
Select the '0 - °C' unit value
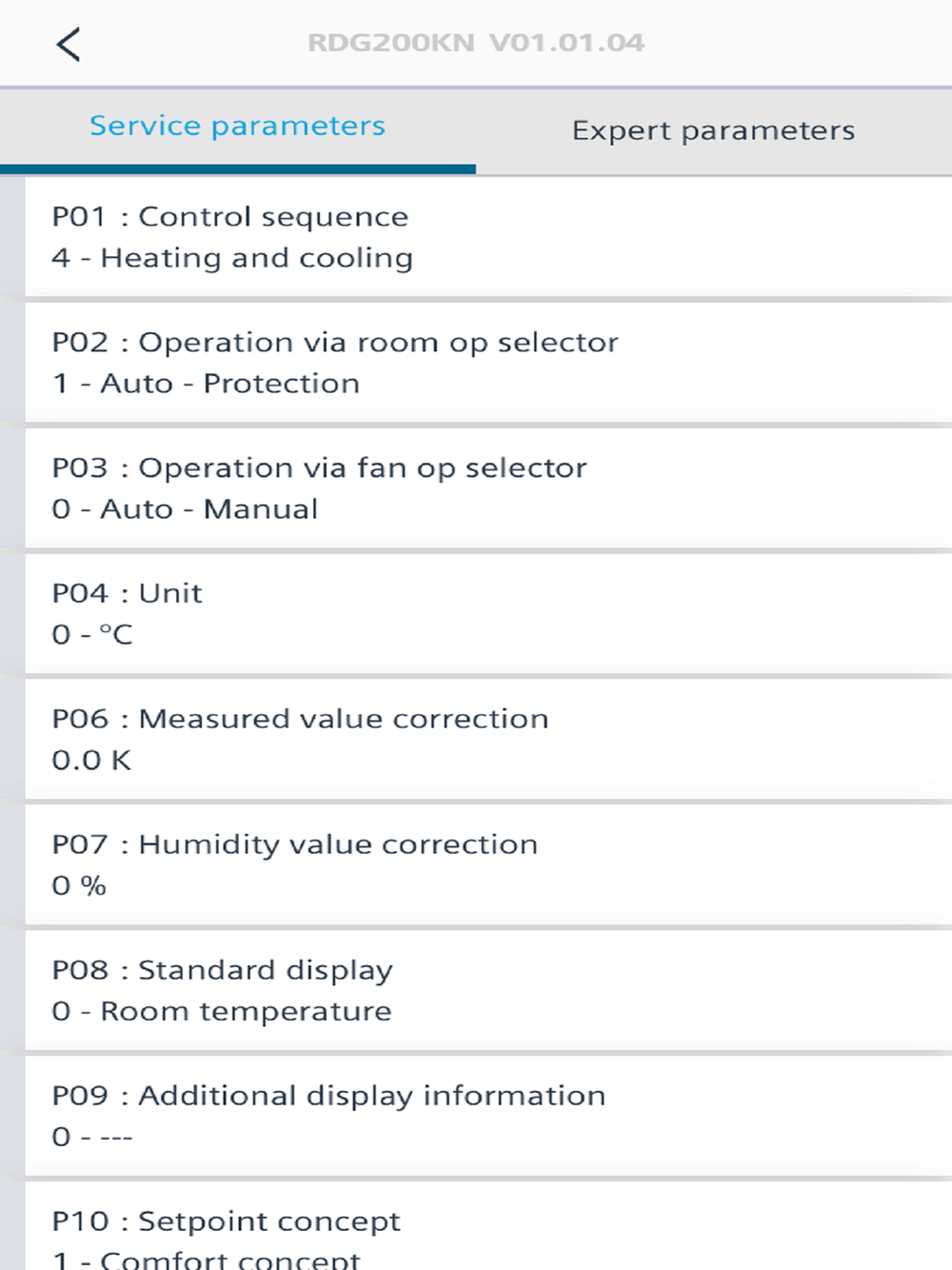point(92,635)
